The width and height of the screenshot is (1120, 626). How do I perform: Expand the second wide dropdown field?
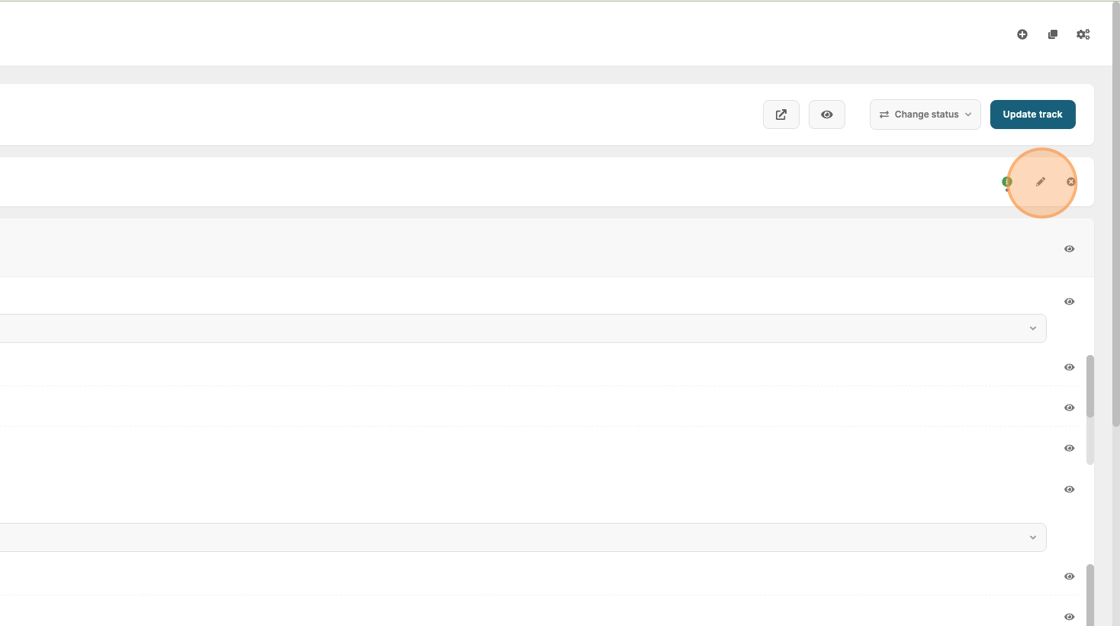click(x=520, y=537)
